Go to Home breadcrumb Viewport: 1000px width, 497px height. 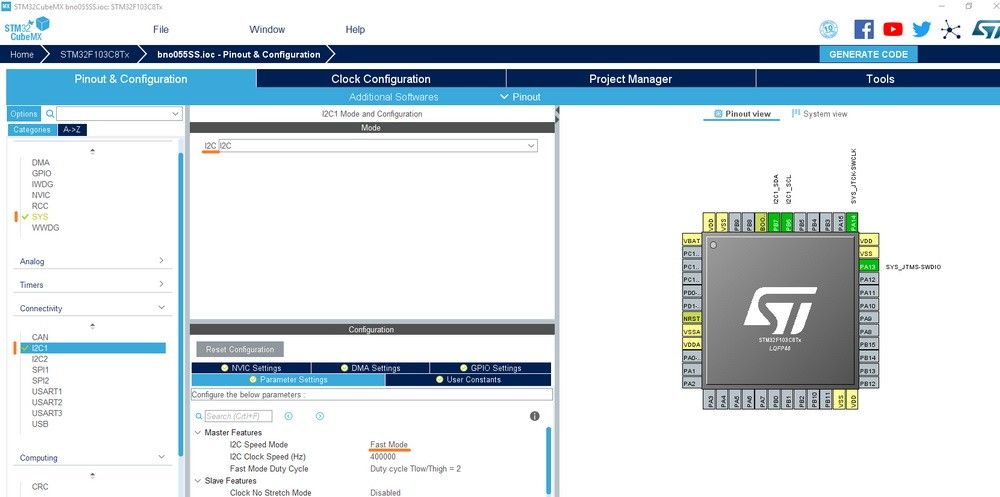22,54
